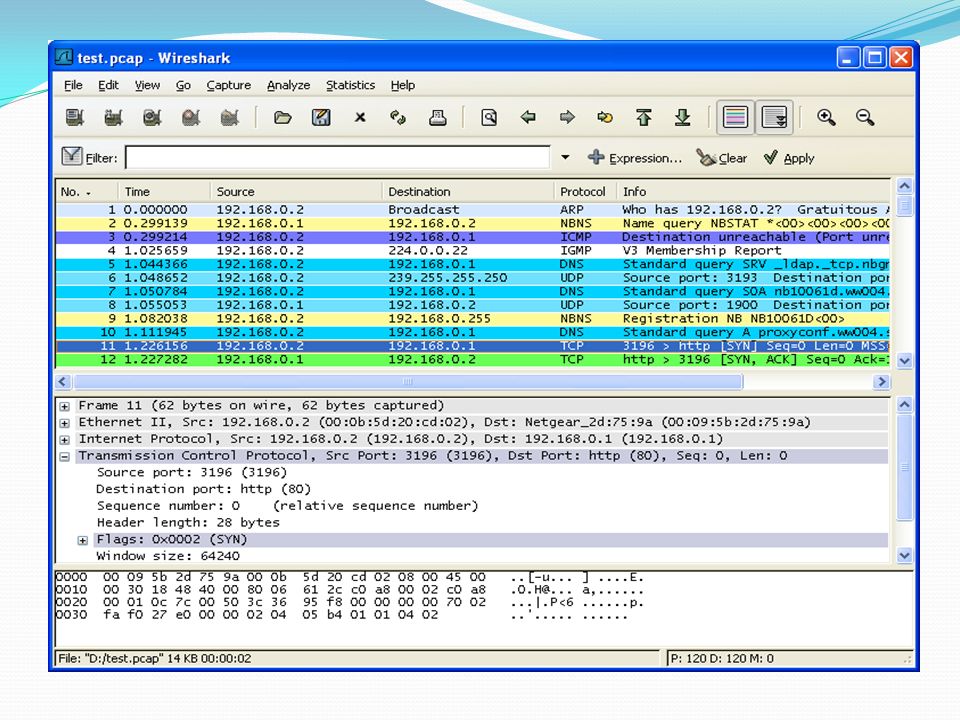This screenshot has height=720, width=960.
Task: Open the capture interfaces list icon
Action: (x=75, y=117)
